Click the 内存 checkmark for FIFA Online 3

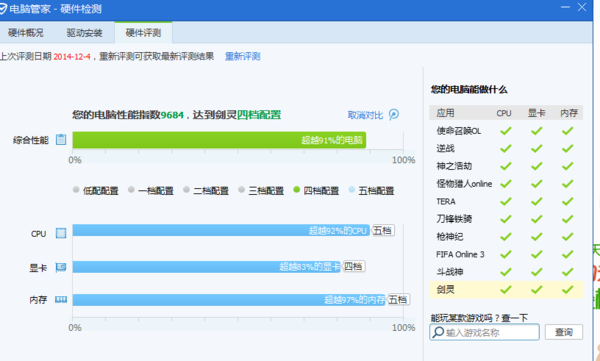[567, 254]
